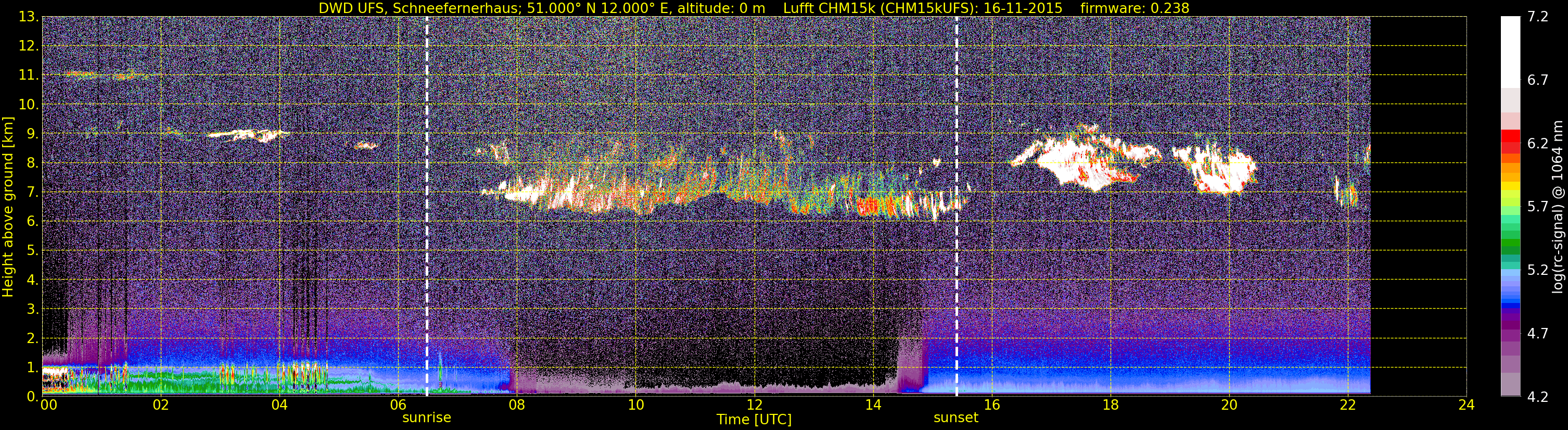The width and height of the screenshot is (1568, 430).
Task: Click the colorbar value '7.2'
Action: click(x=1538, y=17)
